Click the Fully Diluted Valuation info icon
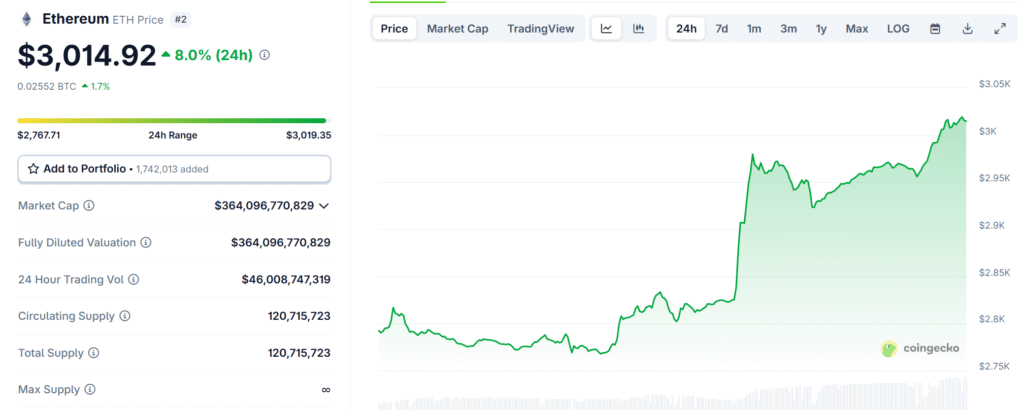 tap(146, 243)
